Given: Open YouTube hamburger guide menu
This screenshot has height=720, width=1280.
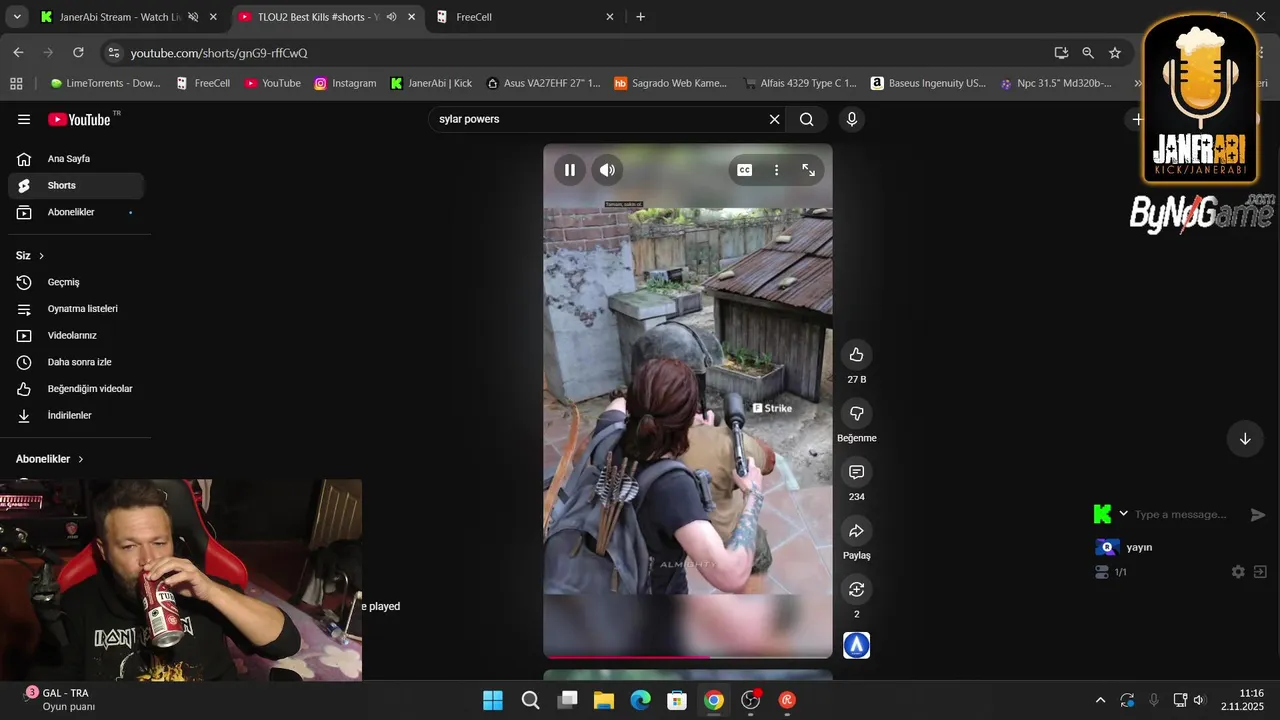Looking at the screenshot, I should (x=24, y=119).
